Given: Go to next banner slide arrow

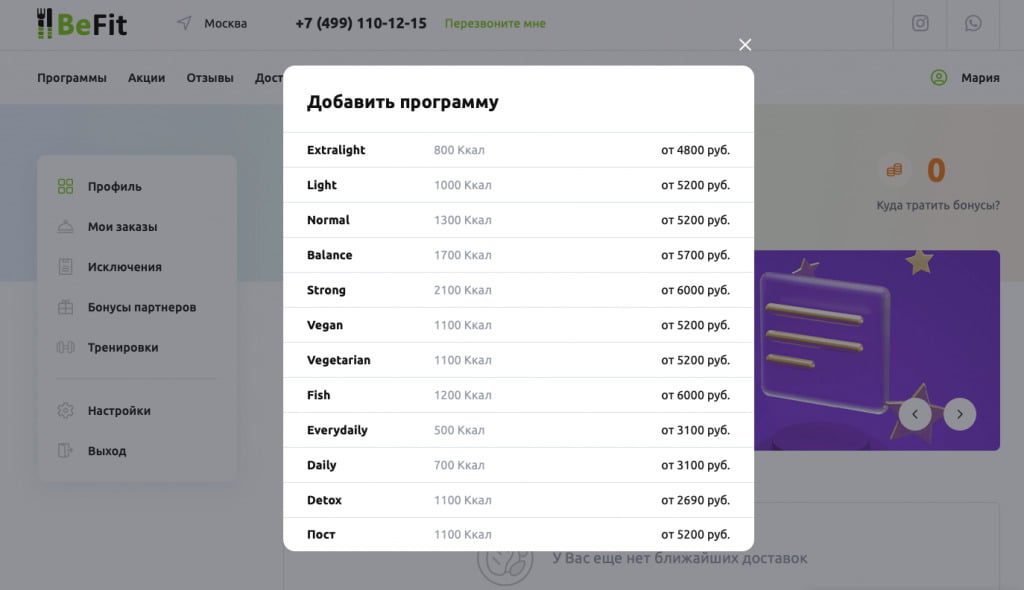Looking at the screenshot, I should (960, 414).
